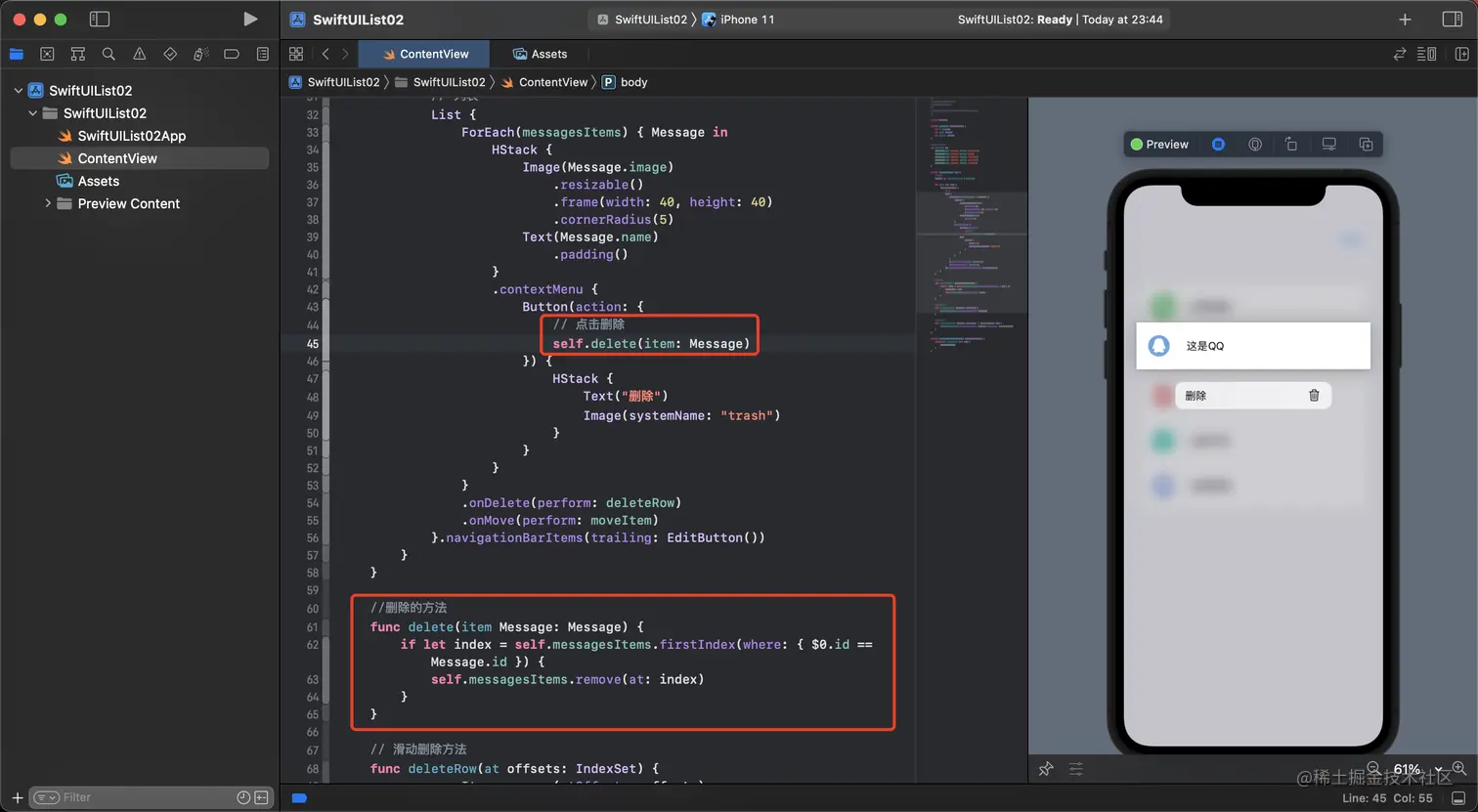Click the duplicate preview plus icon
The image size is (1478, 812).
point(1366,144)
